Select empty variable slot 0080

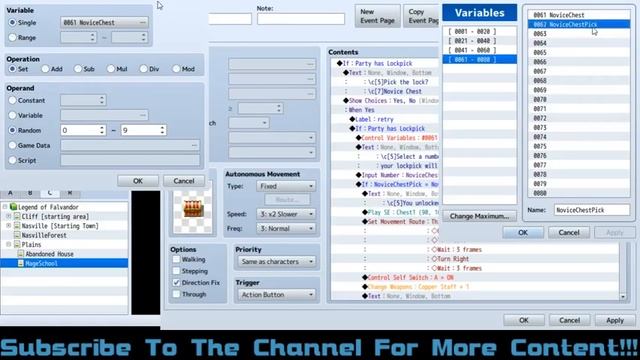[579, 193]
